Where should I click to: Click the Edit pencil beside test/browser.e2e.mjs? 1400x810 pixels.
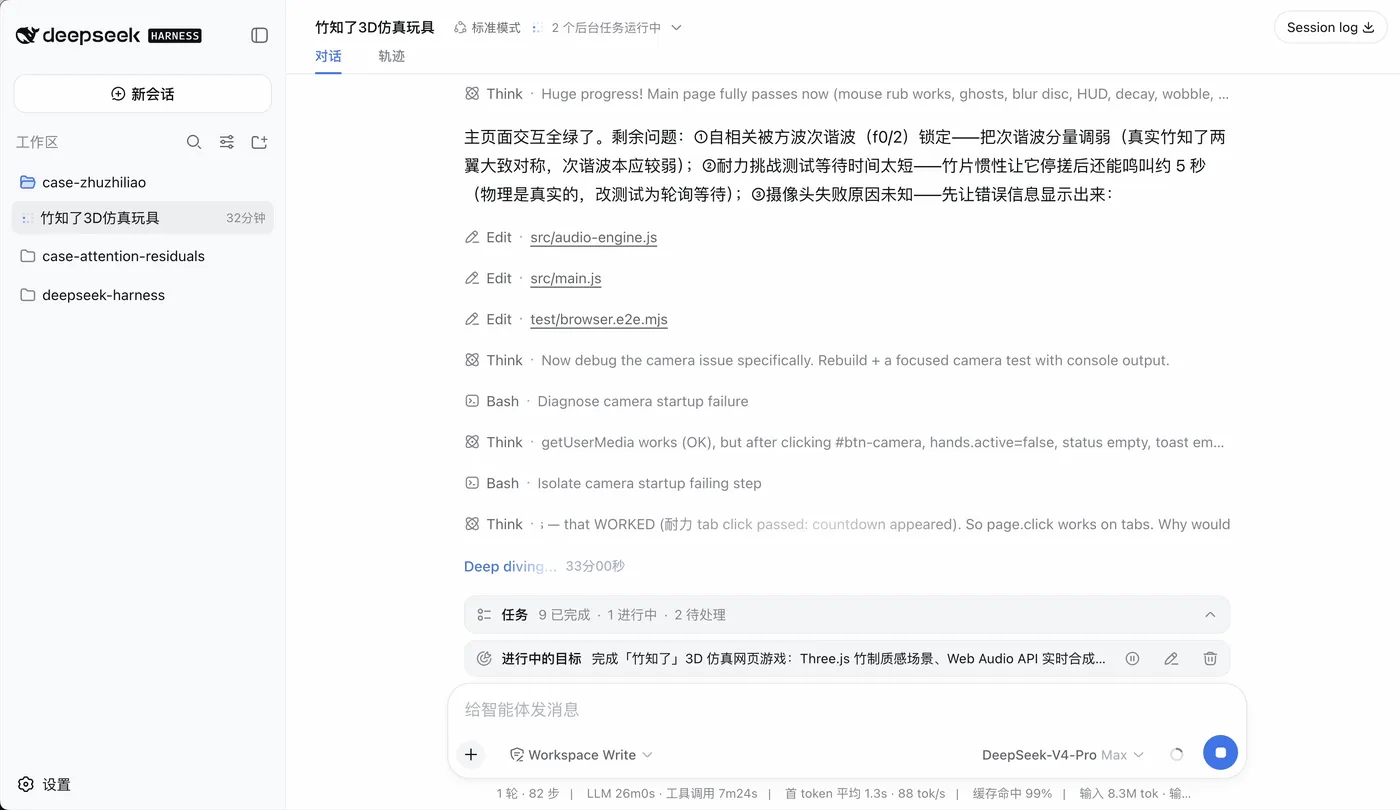tap(472, 319)
